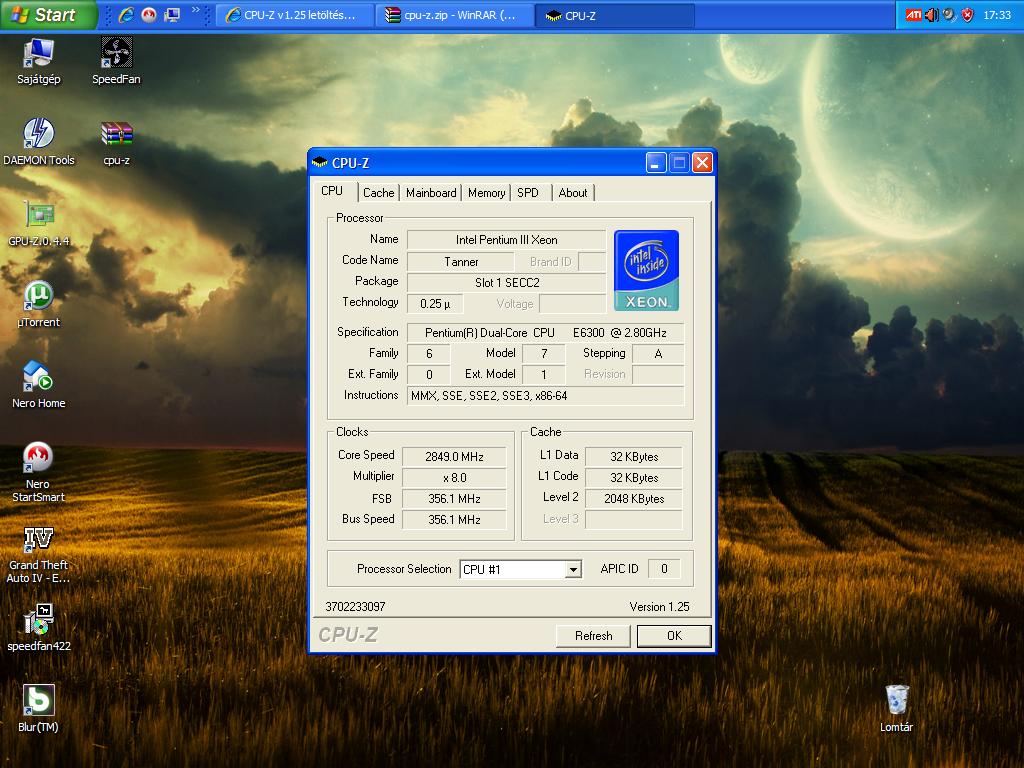Select the cpu-z archive icon on desktop
This screenshot has height=768, width=1024.
116,142
